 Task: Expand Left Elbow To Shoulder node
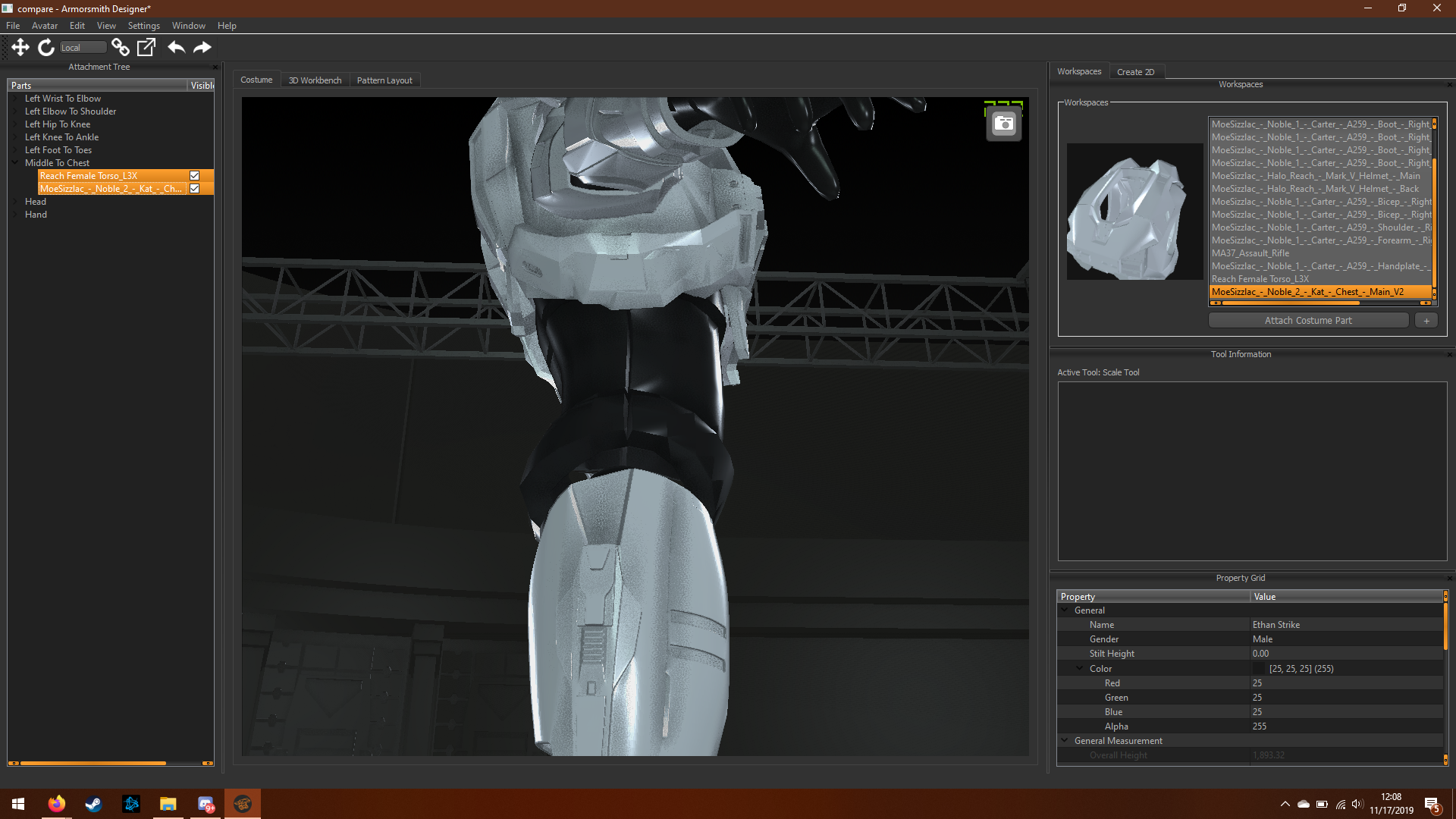point(15,111)
